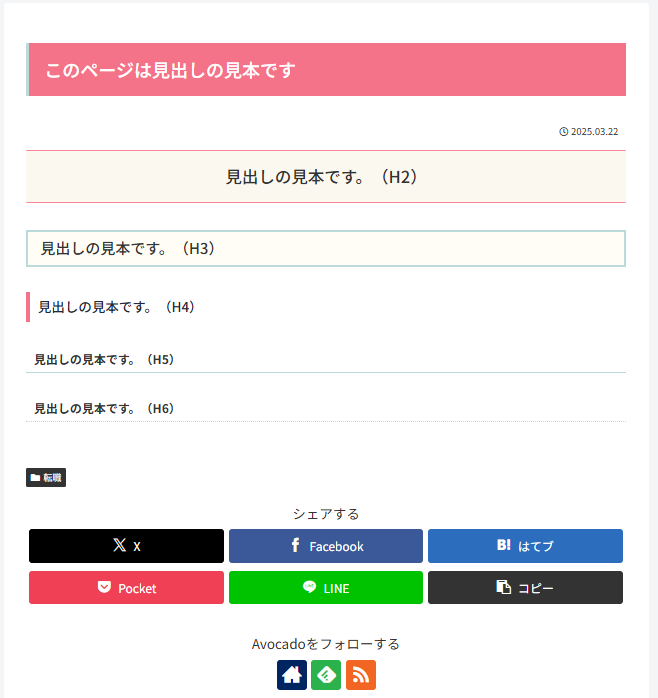The height and width of the screenshot is (698, 658).
Task: Click the はてブ share button
Action: (x=525, y=546)
